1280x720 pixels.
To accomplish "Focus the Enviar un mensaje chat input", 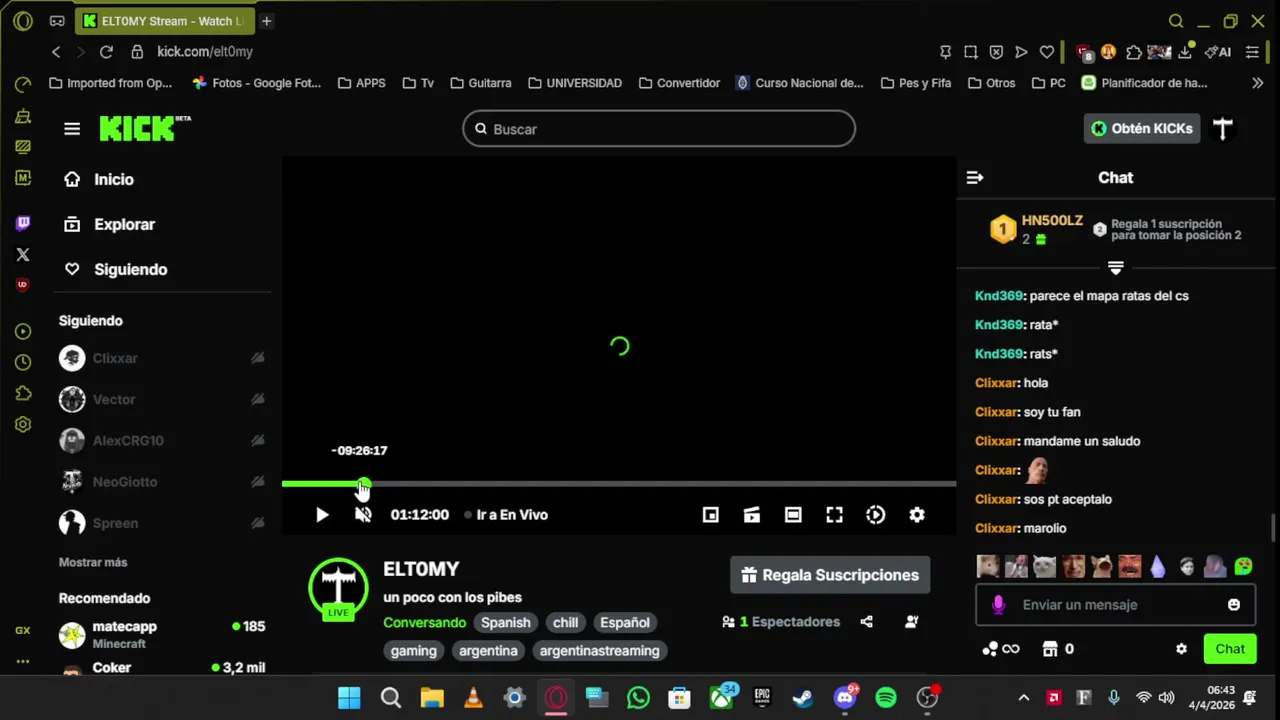I will [1116, 605].
